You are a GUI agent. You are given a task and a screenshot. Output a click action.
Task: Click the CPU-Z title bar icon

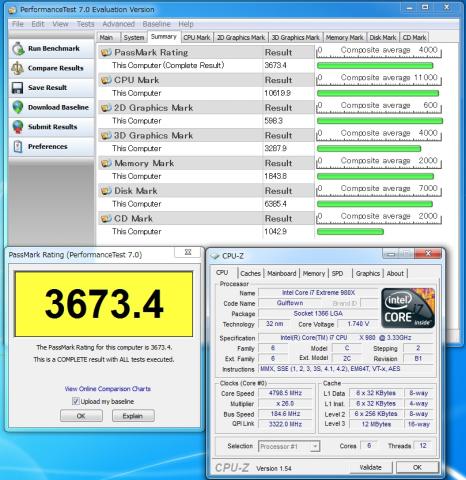pos(215,256)
